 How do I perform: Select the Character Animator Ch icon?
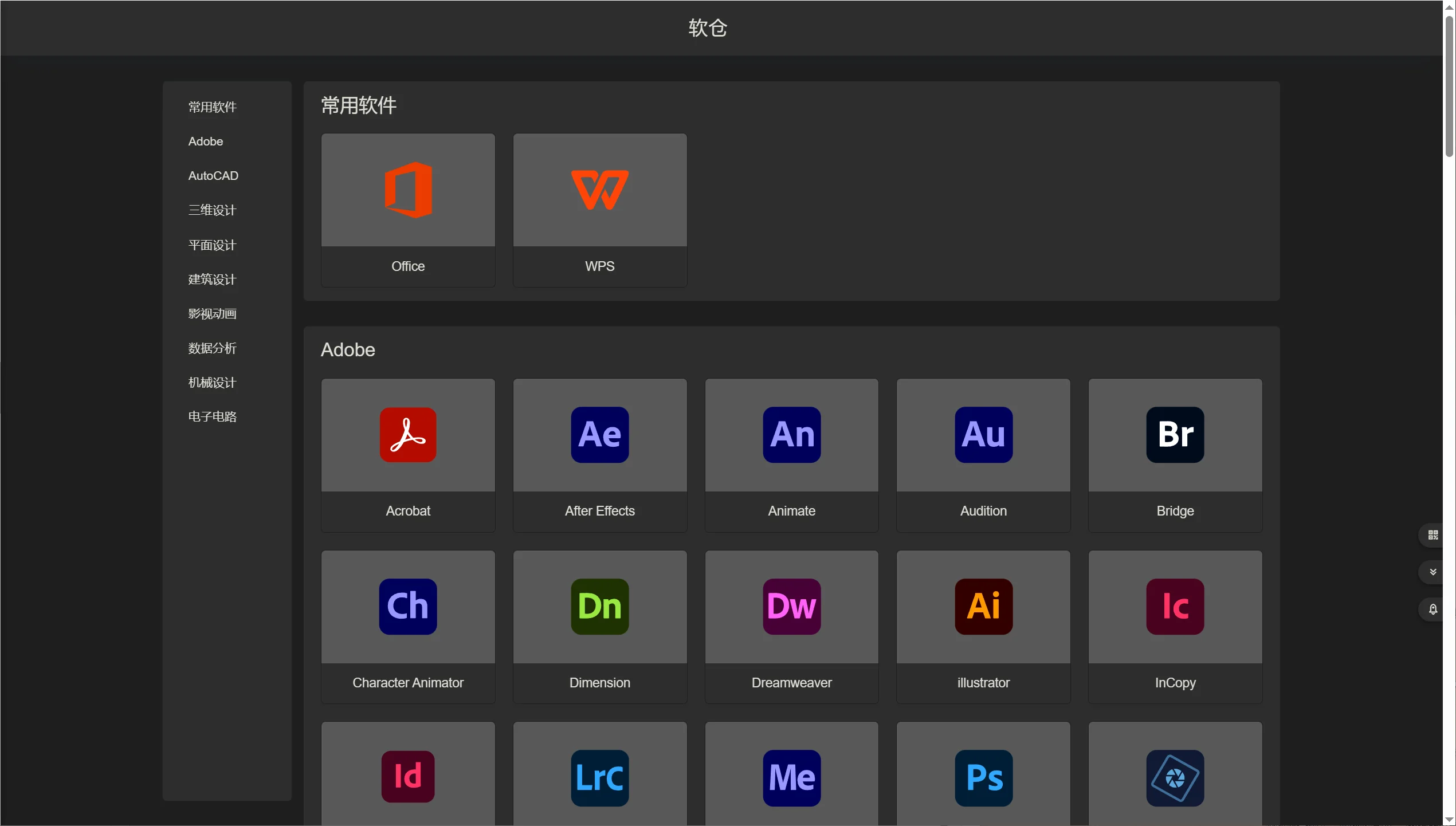coord(408,607)
